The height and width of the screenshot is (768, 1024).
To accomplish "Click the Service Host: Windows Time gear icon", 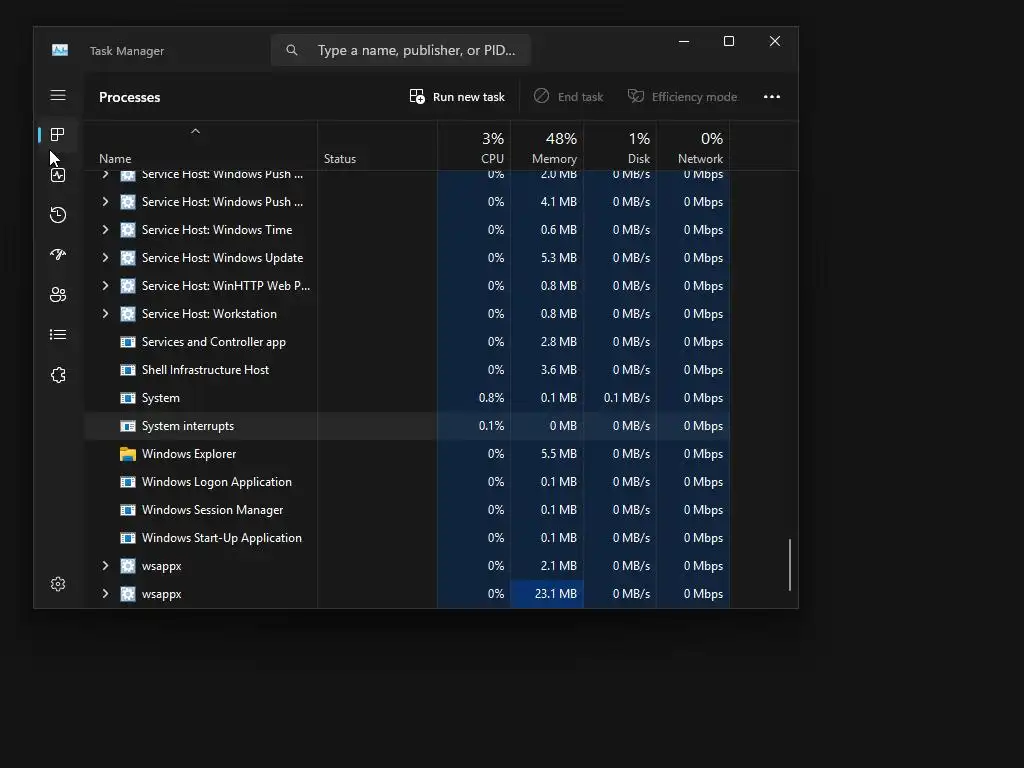I will (128, 230).
